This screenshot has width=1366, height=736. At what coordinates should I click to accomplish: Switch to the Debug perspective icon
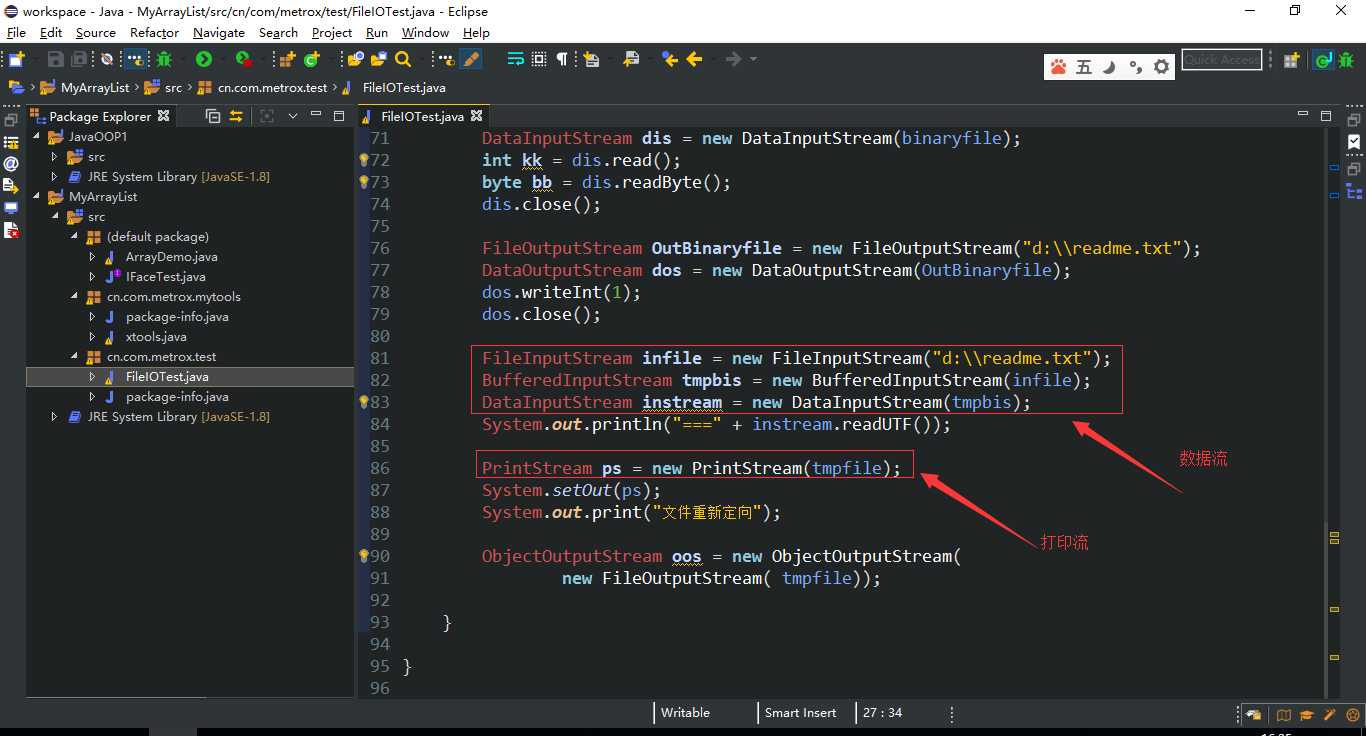click(1347, 61)
